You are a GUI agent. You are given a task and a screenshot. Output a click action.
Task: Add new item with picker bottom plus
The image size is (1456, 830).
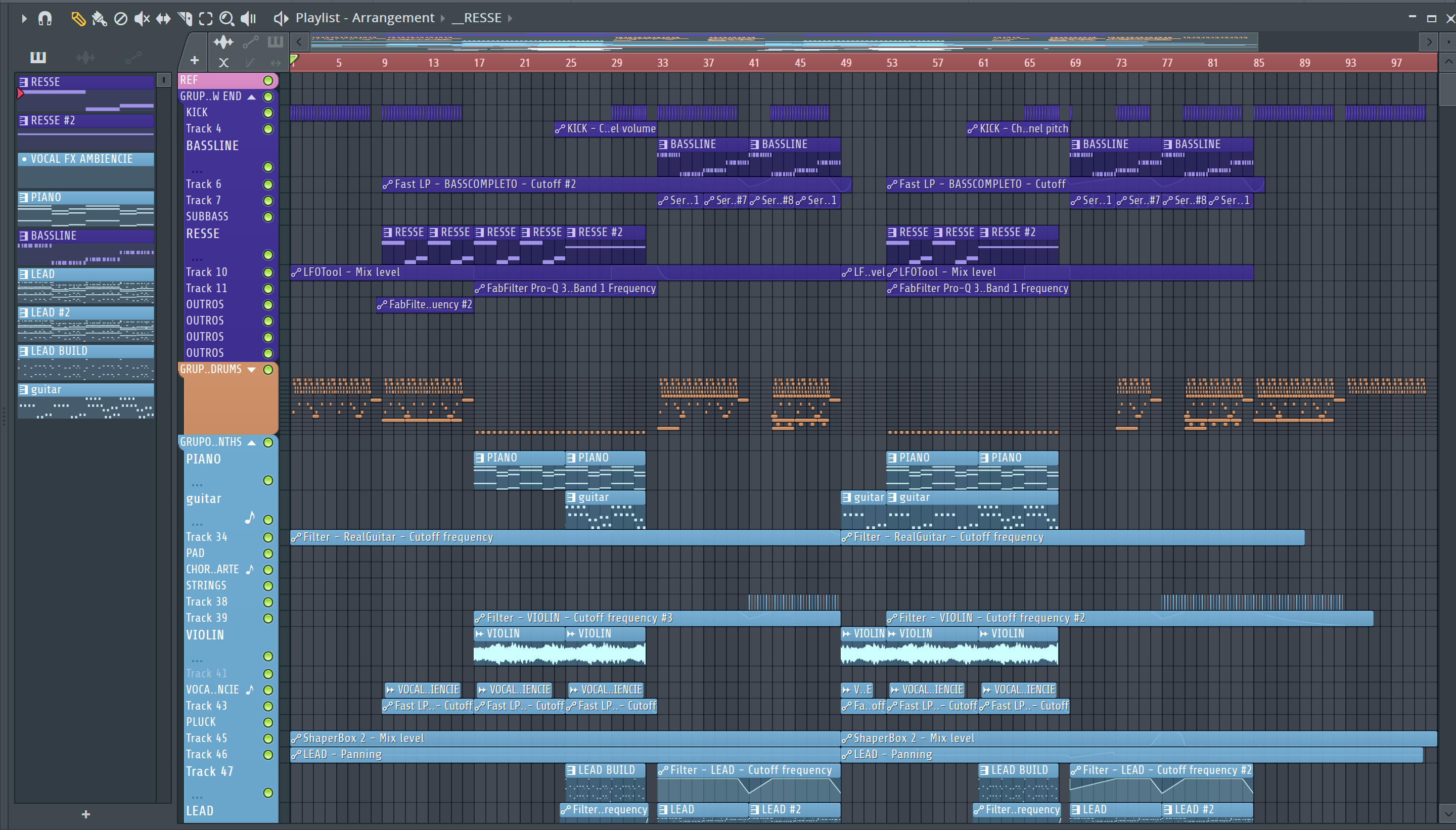pyautogui.click(x=85, y=814)
